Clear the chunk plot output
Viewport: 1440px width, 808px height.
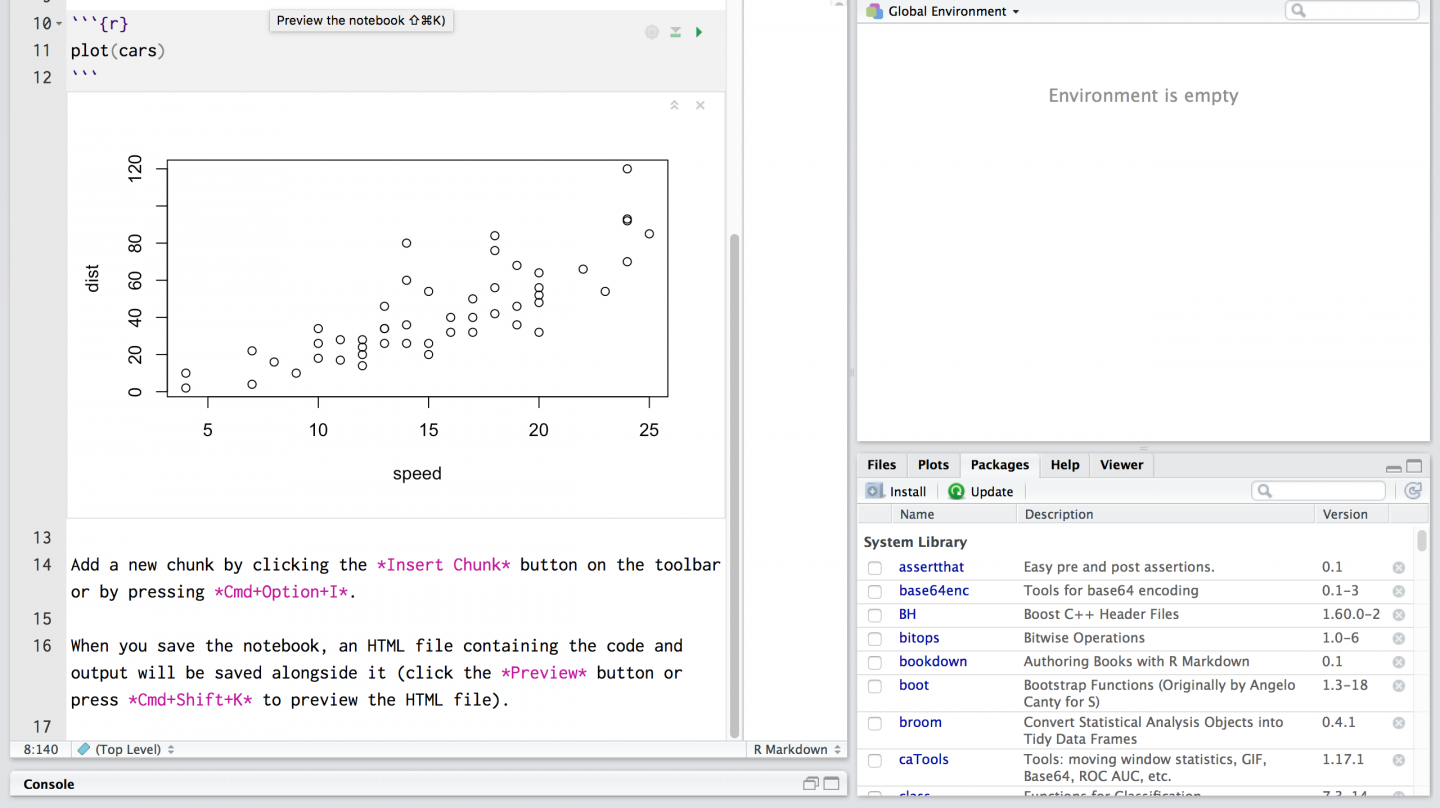tap(700, 105)
